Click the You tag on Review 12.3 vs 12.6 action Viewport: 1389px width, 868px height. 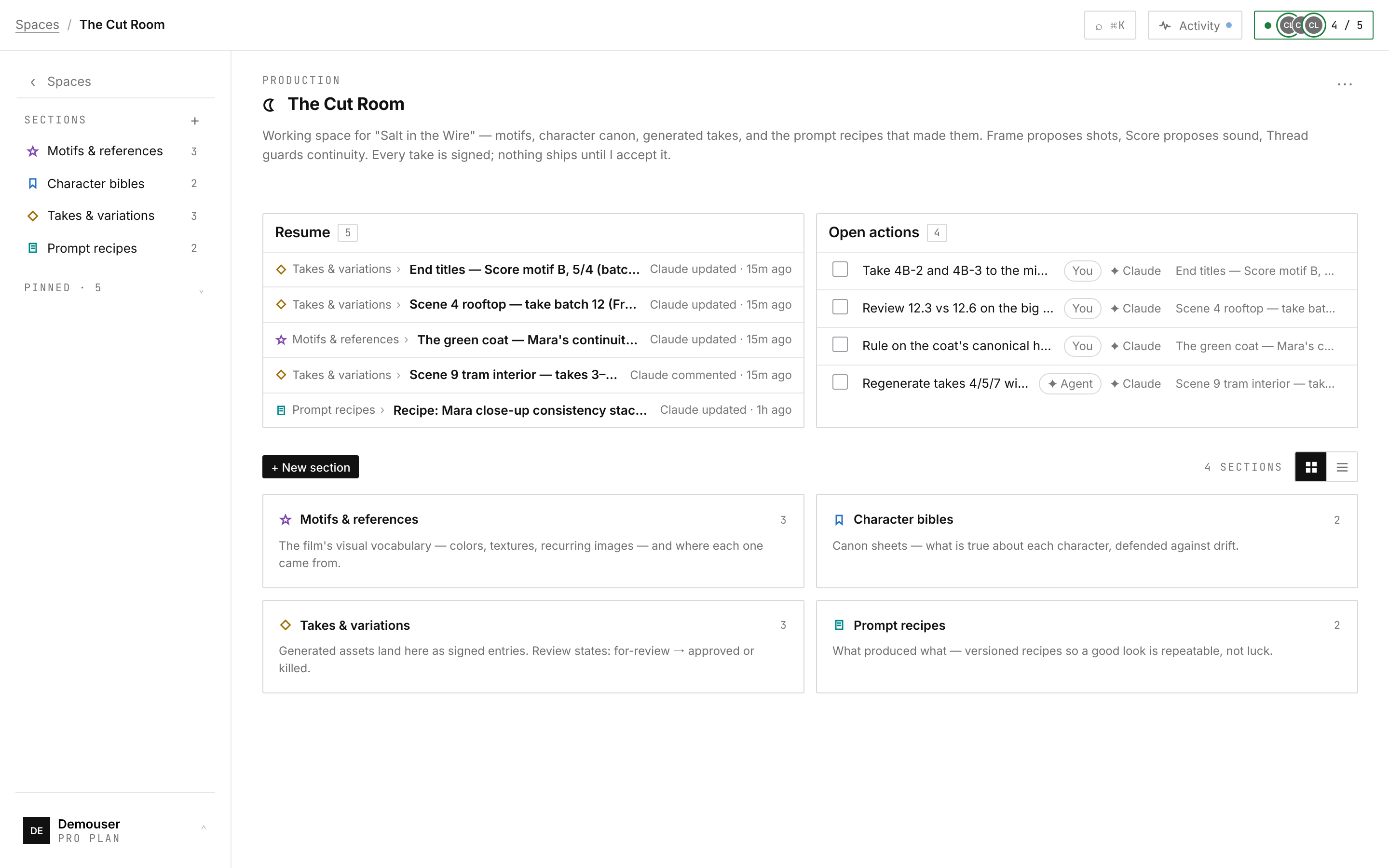point(1082,308)
